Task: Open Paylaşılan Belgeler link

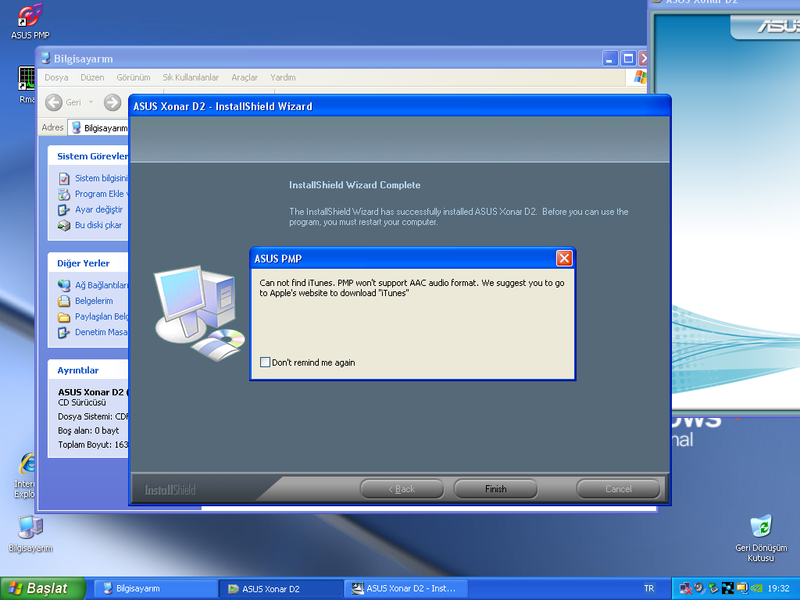Action: tap(101, 316)
